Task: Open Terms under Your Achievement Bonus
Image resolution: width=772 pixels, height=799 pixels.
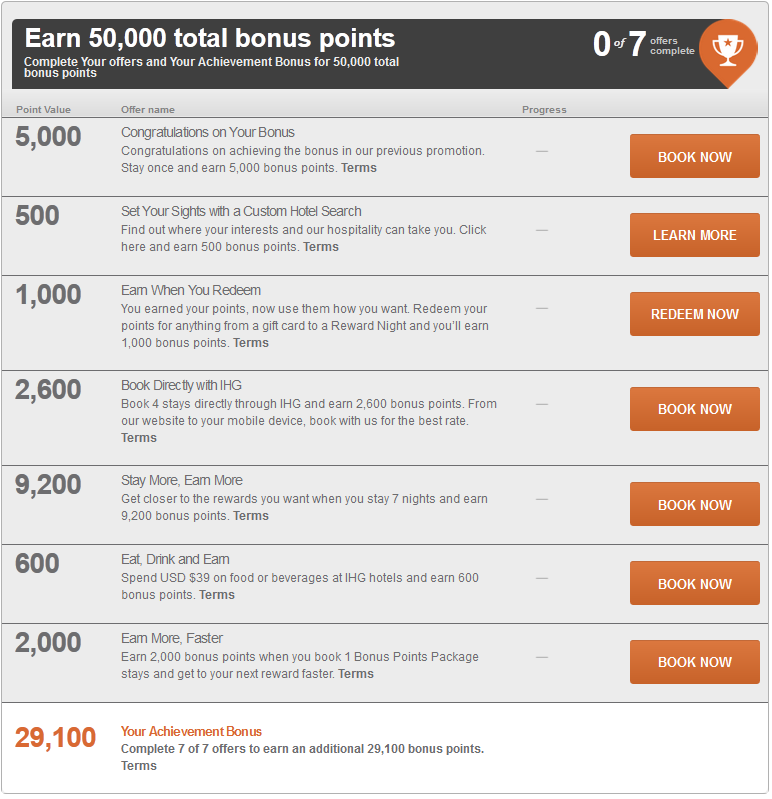Action: coord(139,765)
